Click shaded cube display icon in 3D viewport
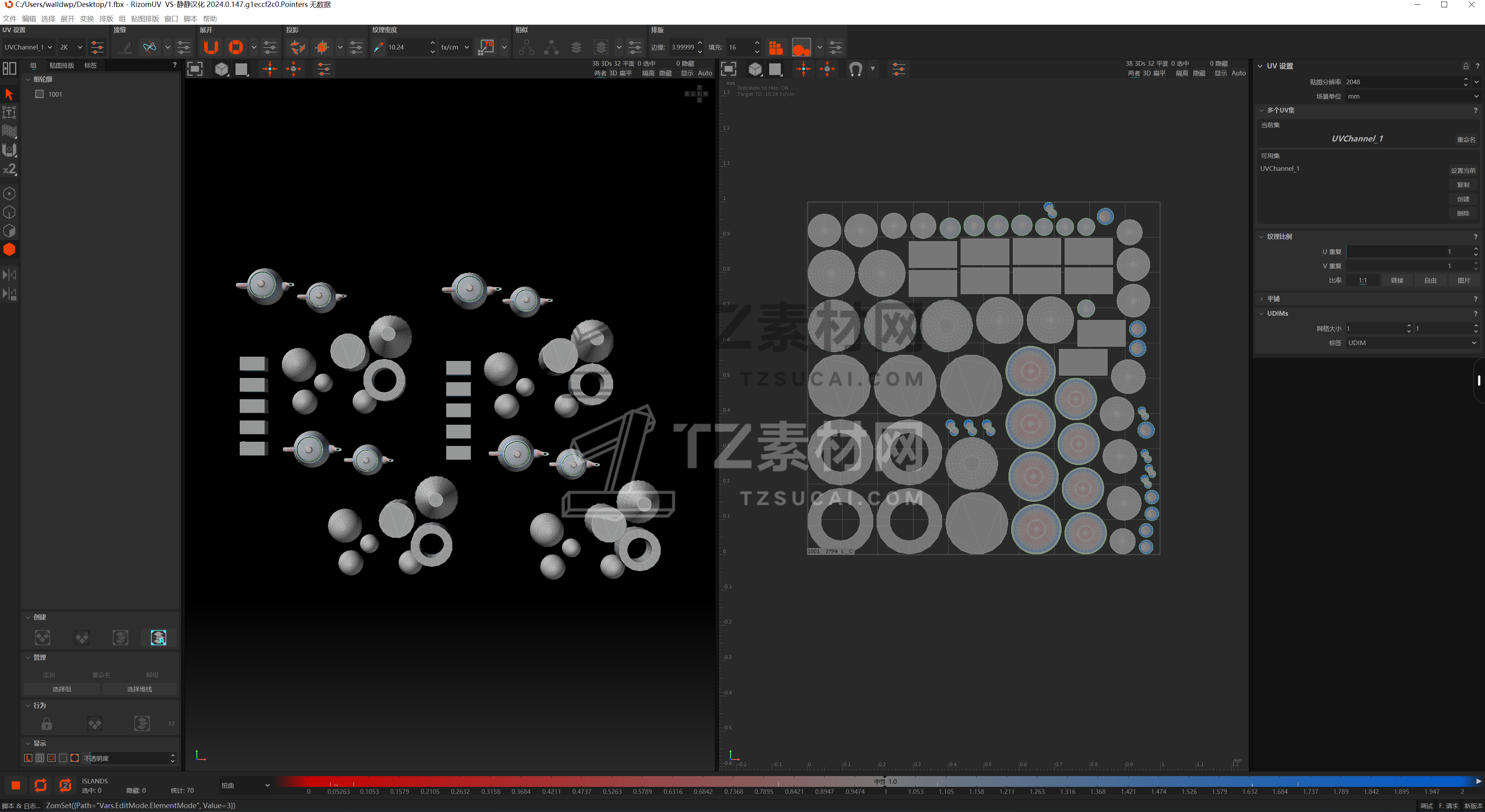 pyautogui.click(x=221, y=70)
